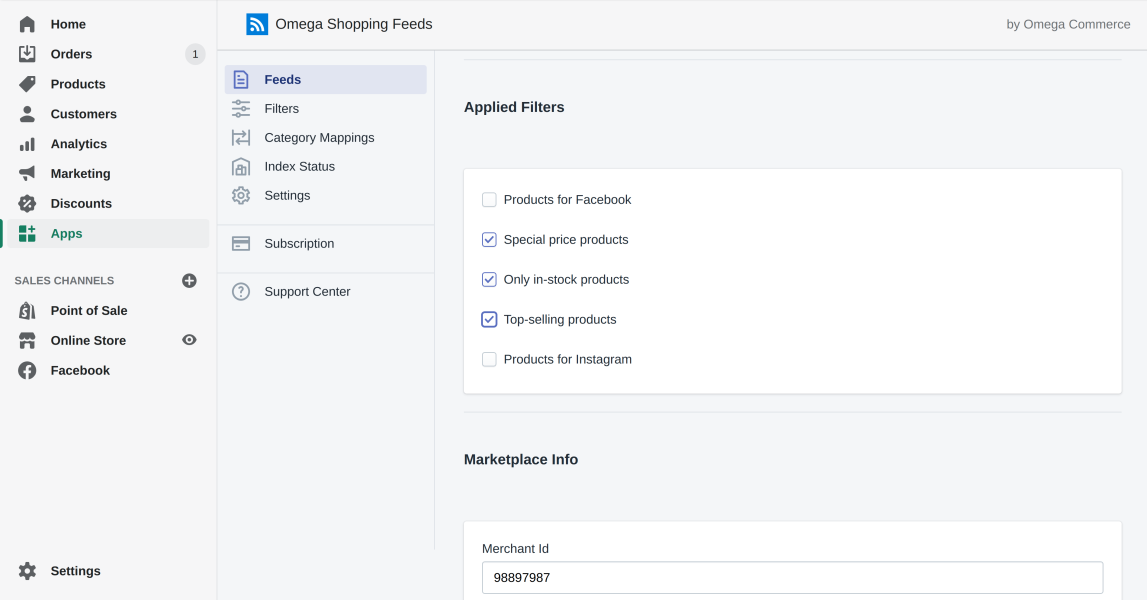
Task: Click the Orders inbox icon
Action: [x=27, y=54]
